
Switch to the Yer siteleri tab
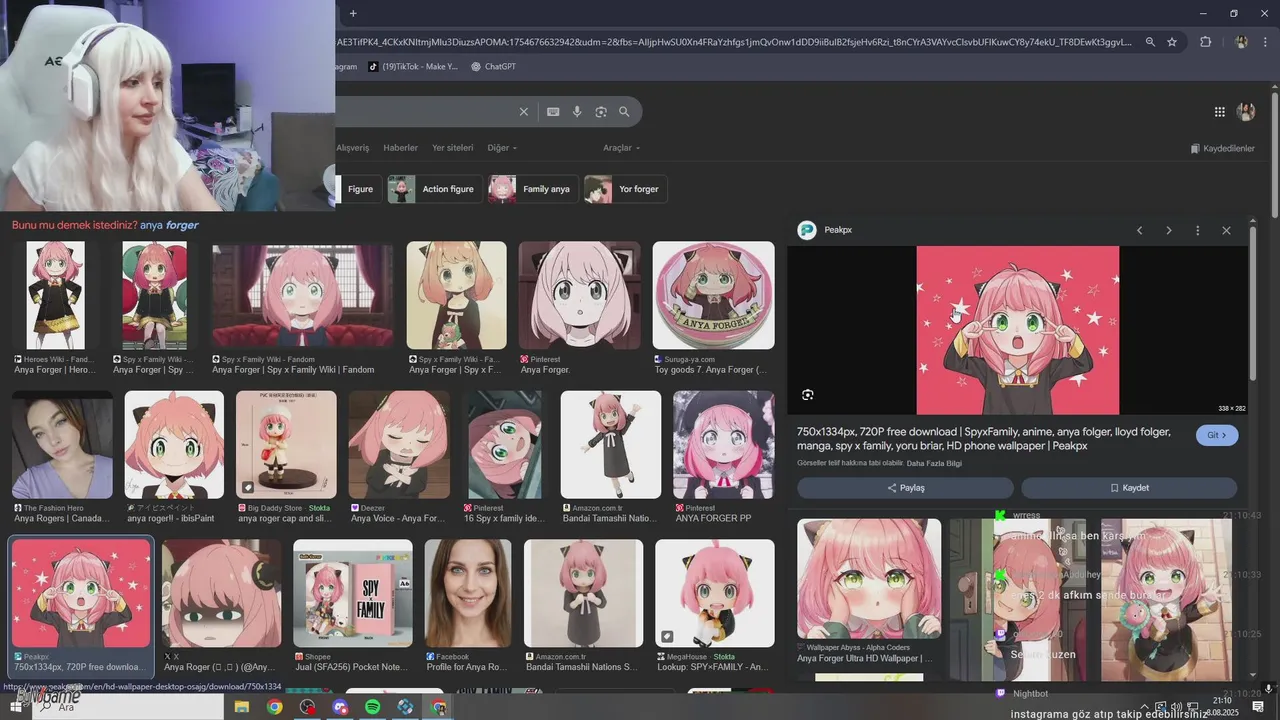[x=452, y=148]
